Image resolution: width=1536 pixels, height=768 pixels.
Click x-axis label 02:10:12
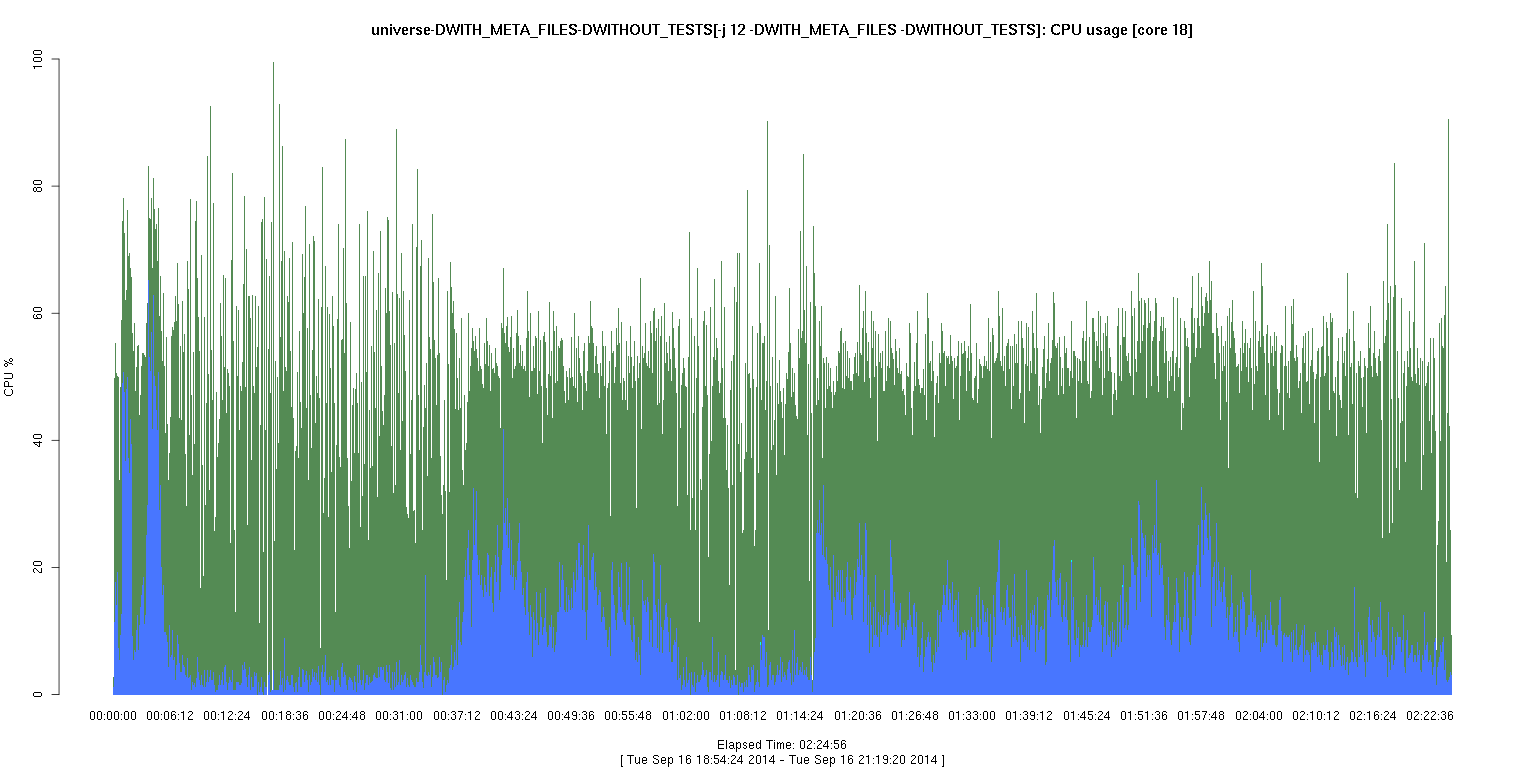coord(1315,716)
